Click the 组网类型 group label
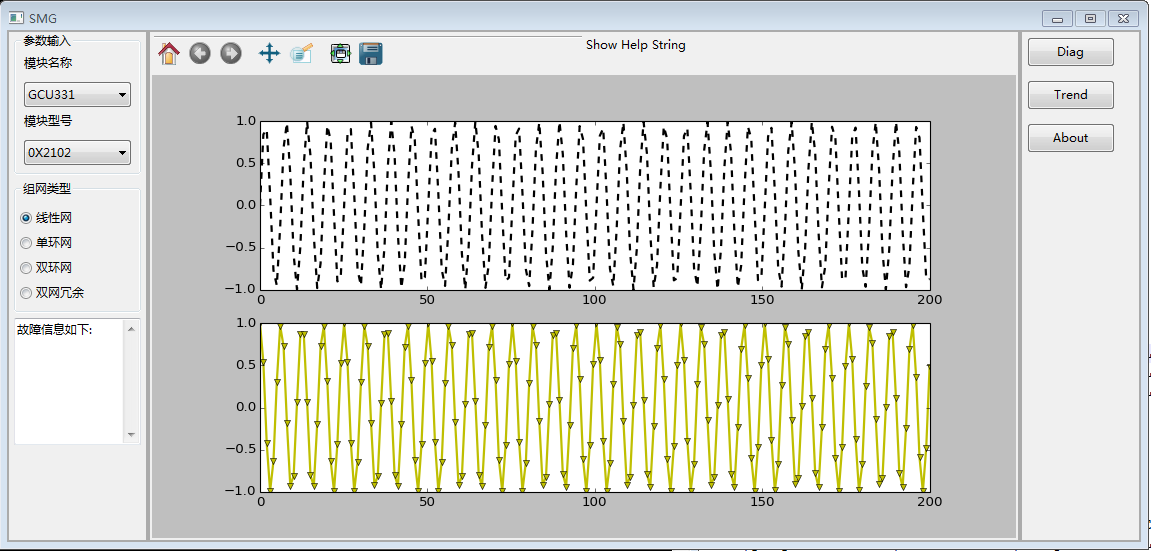 [47, 189]
